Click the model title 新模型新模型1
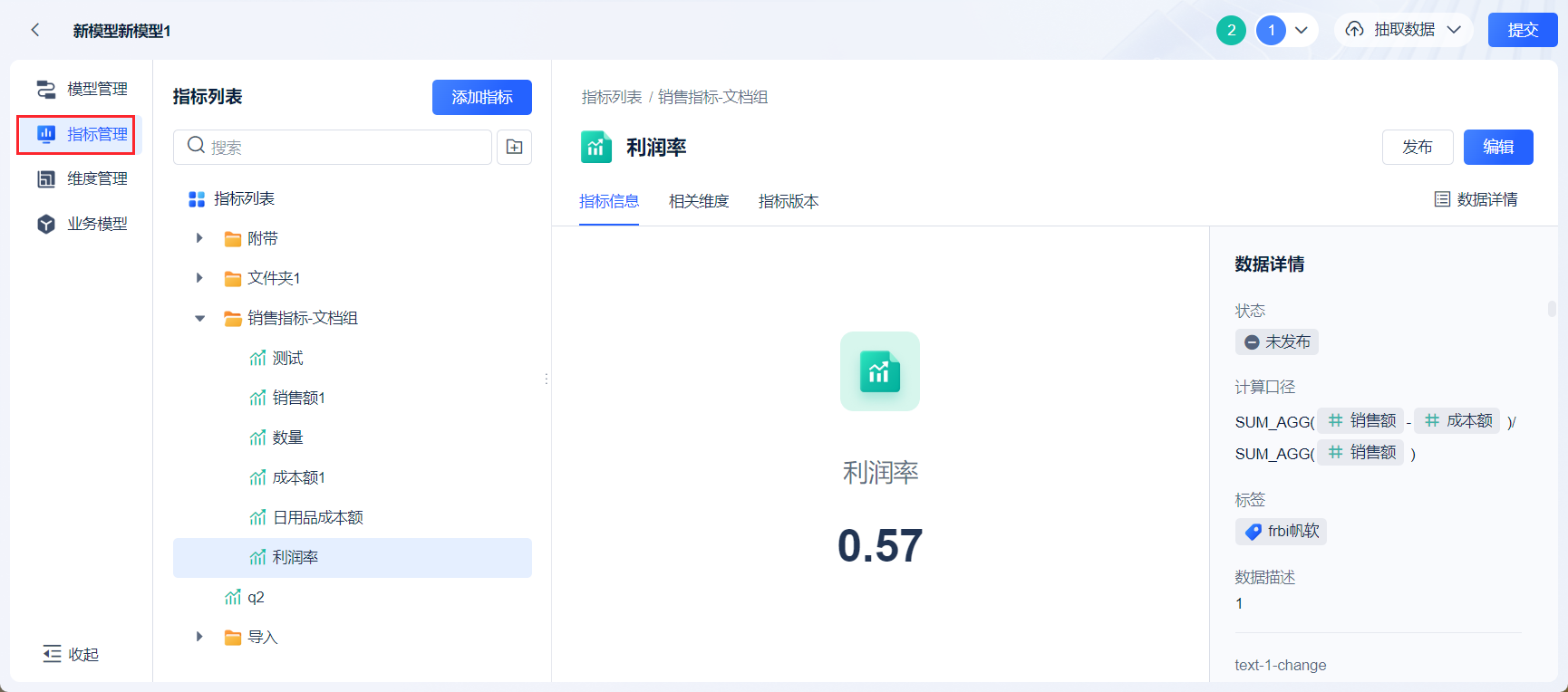This screenshot has width=1568, height=692. [x=122, y=31]
